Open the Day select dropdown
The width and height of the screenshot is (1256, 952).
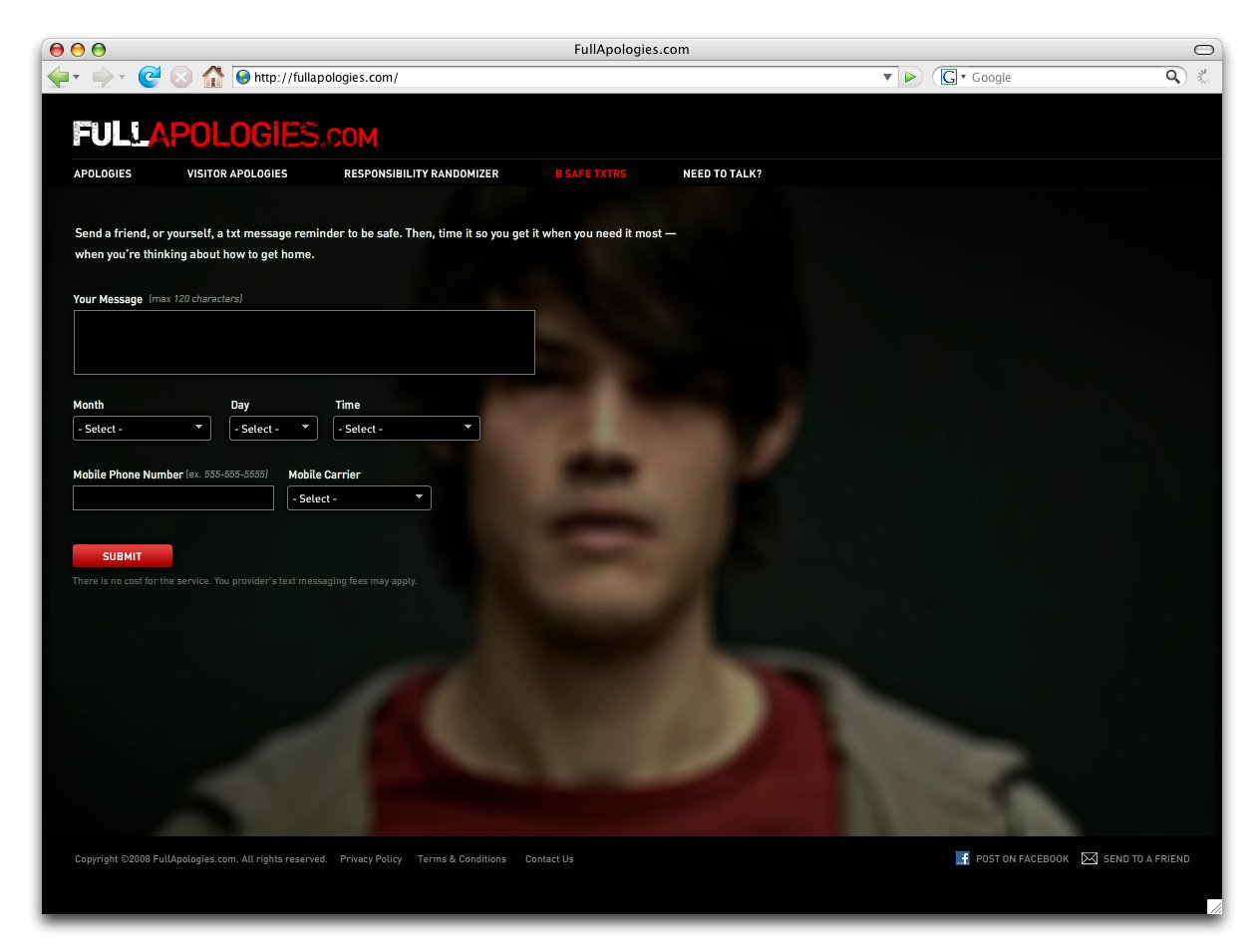pos(273,428)
